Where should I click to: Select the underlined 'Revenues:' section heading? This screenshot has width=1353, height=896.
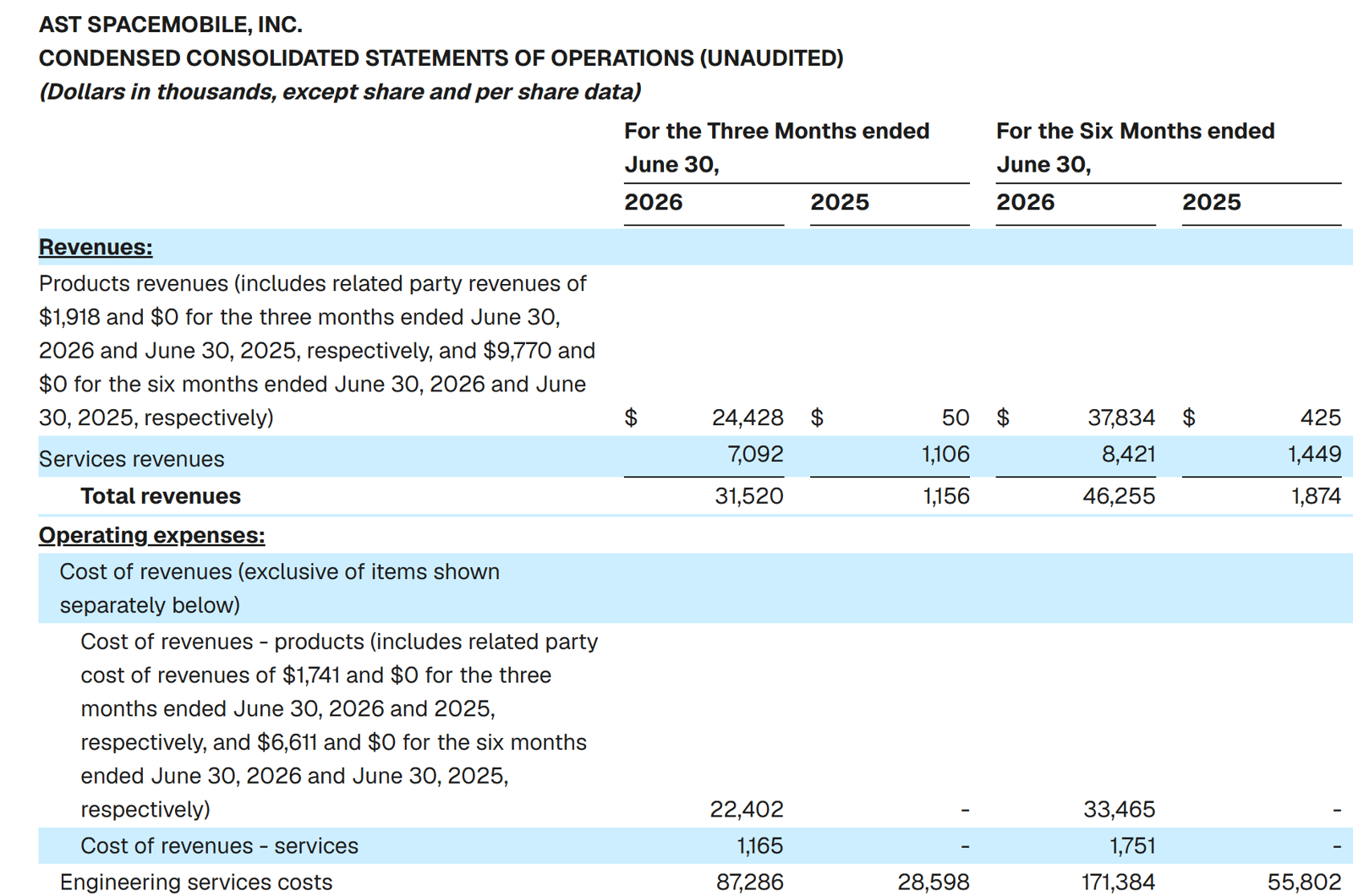click(x=96, y=247)
